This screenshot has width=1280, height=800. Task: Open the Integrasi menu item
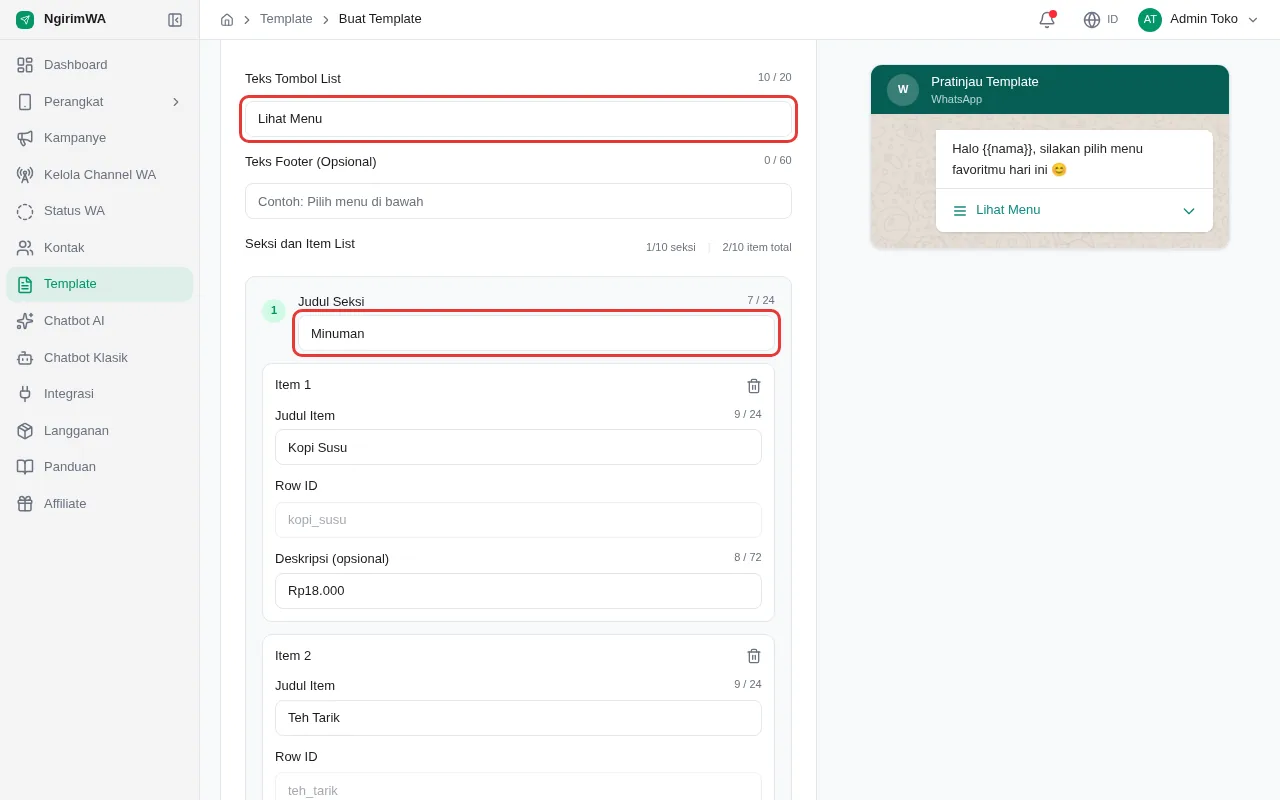point(100,394)
